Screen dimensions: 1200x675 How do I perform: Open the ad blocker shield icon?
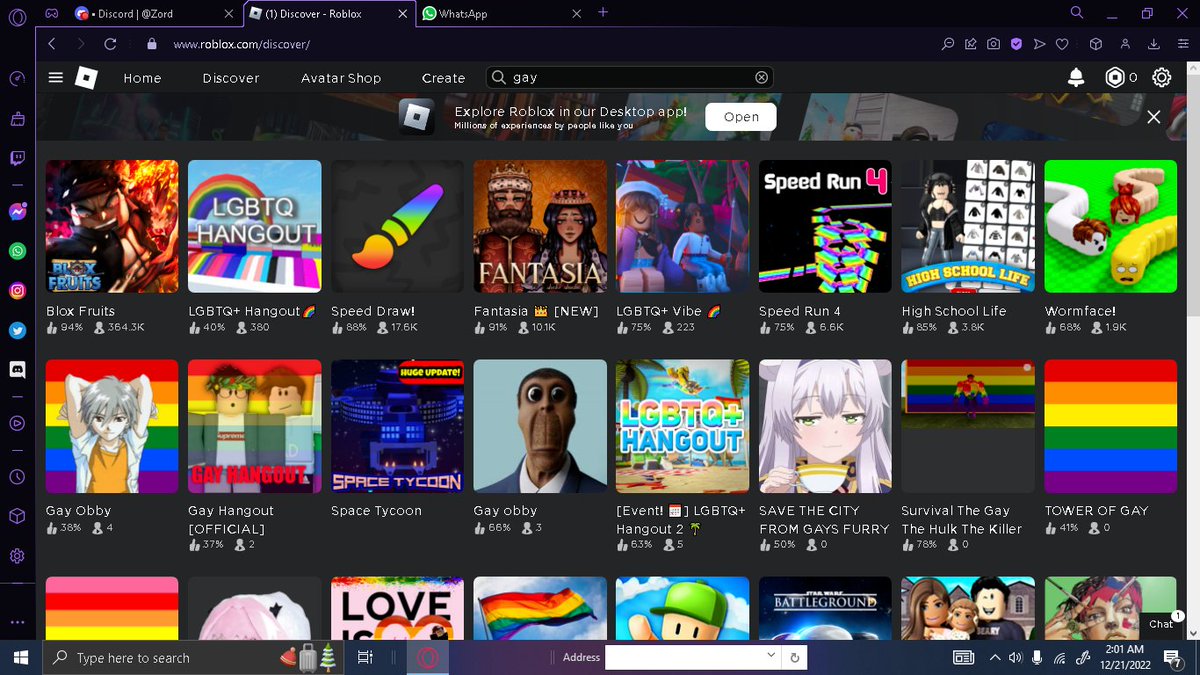tap(1016, 44)
